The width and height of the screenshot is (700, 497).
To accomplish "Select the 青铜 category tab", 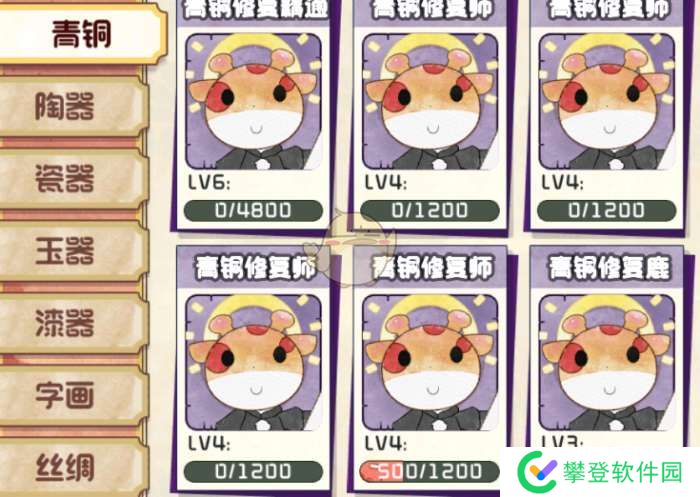I will coord(82,34).
